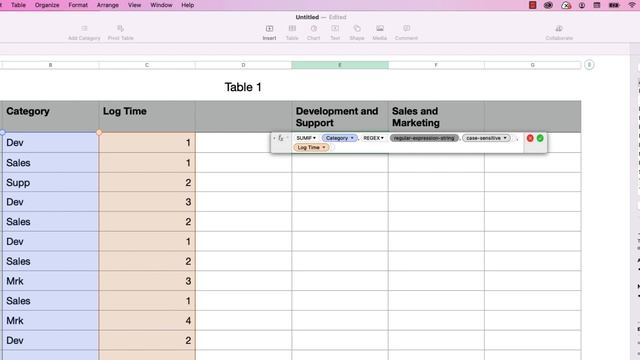The width and height of the screenshot is (640, 360).
Task: Click the Comment toolbar icon
Action: point(407,29)
